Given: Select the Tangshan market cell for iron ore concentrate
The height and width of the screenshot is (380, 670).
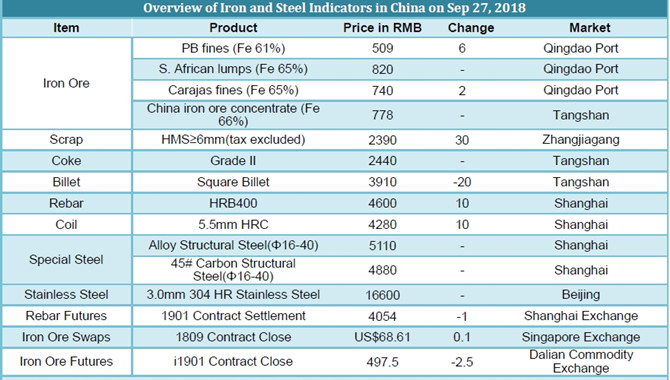Looking at the screenshot, I should point(581,115).
